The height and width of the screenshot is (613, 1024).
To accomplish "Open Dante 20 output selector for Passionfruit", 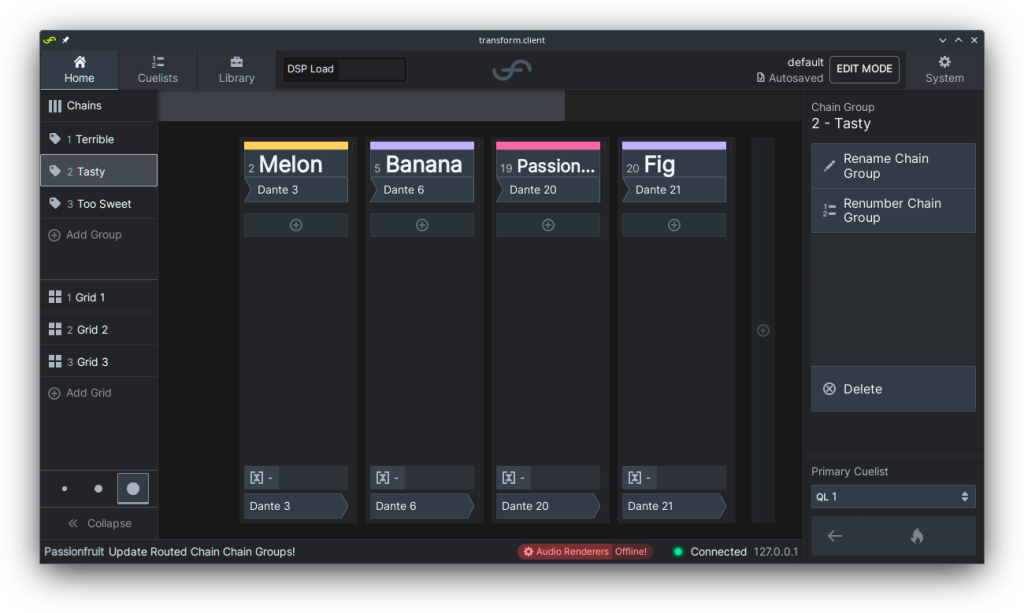I will [547, 506].
